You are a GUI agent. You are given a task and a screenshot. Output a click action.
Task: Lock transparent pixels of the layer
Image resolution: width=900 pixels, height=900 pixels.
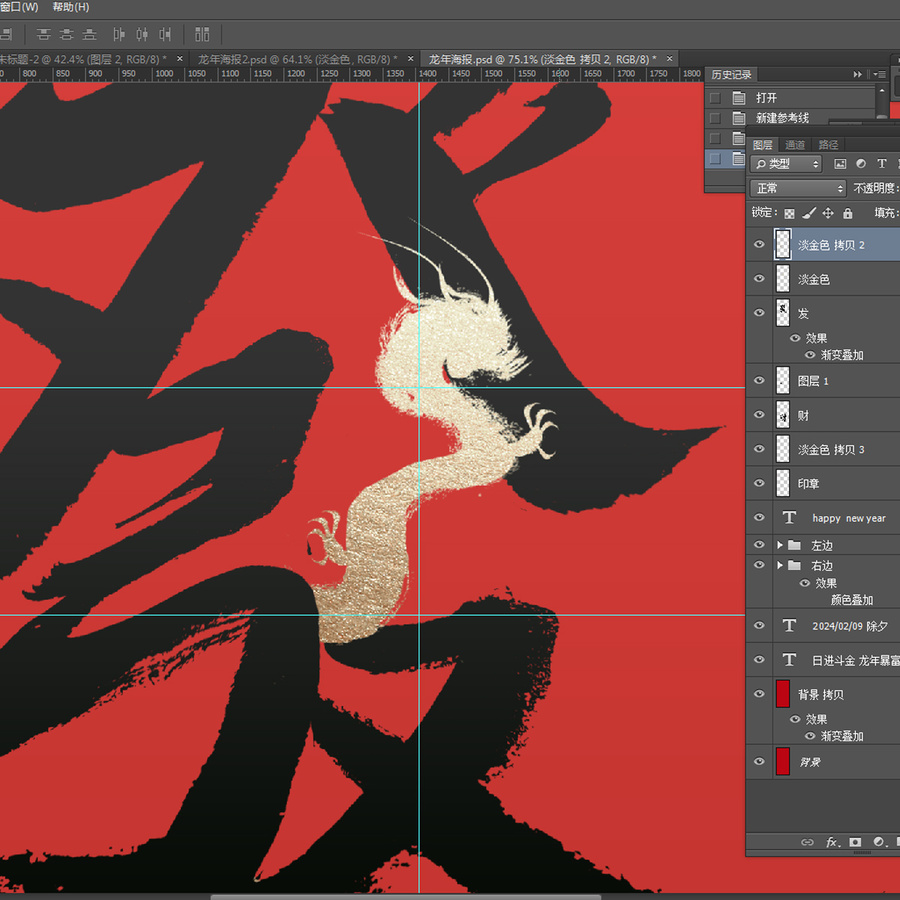pos(790,214)
